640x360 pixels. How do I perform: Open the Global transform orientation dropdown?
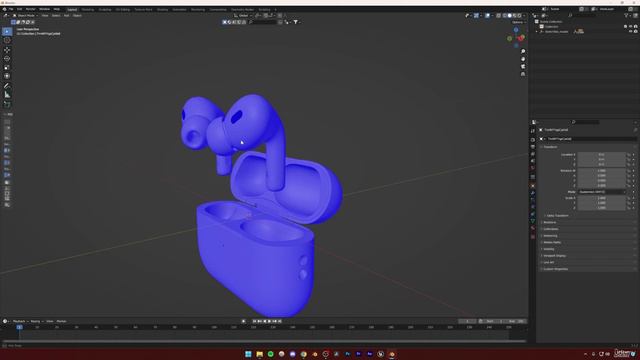tap(243, 16)
